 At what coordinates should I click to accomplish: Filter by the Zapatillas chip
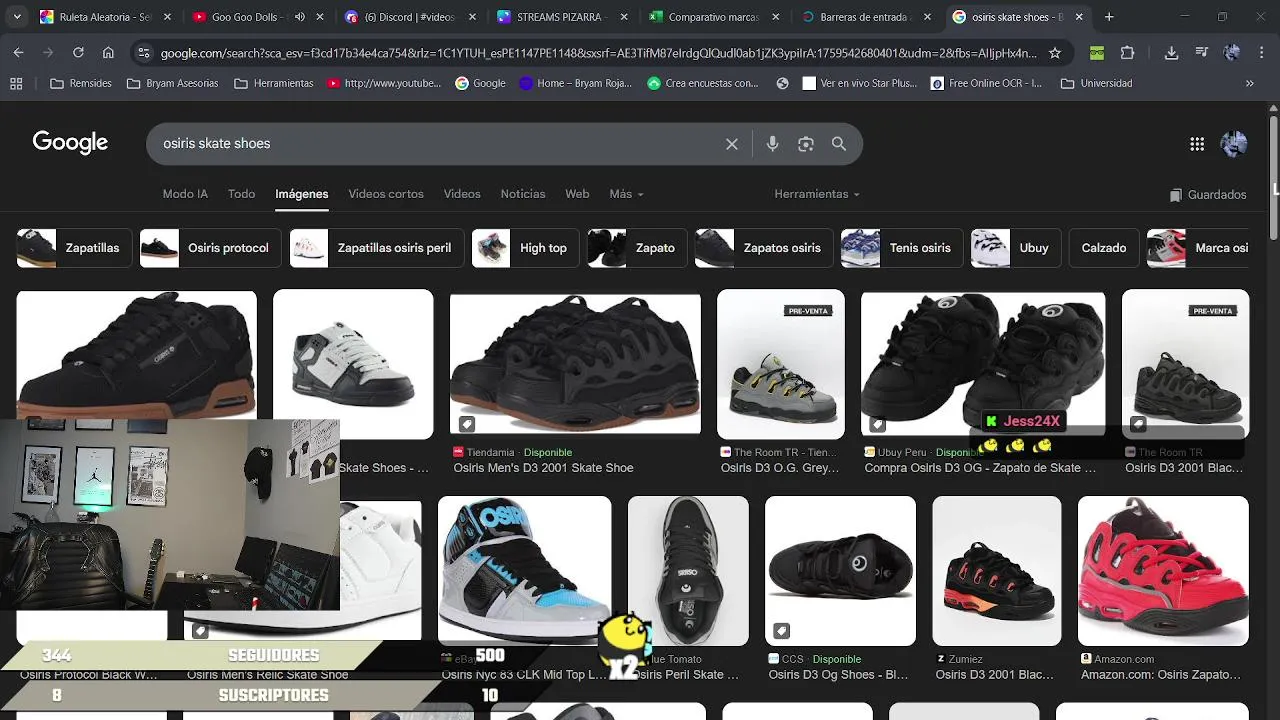click(74, 248)
